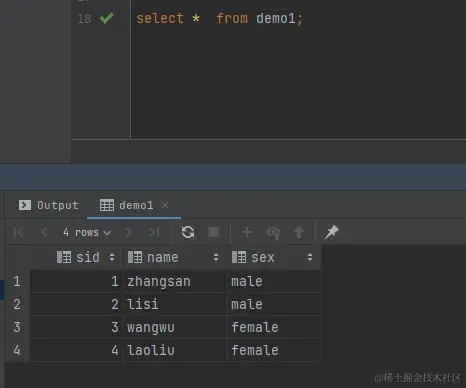The height and width of the screenshot is (388, 466).
Task: Go to next page arrow
Action: tap(129, 232)
